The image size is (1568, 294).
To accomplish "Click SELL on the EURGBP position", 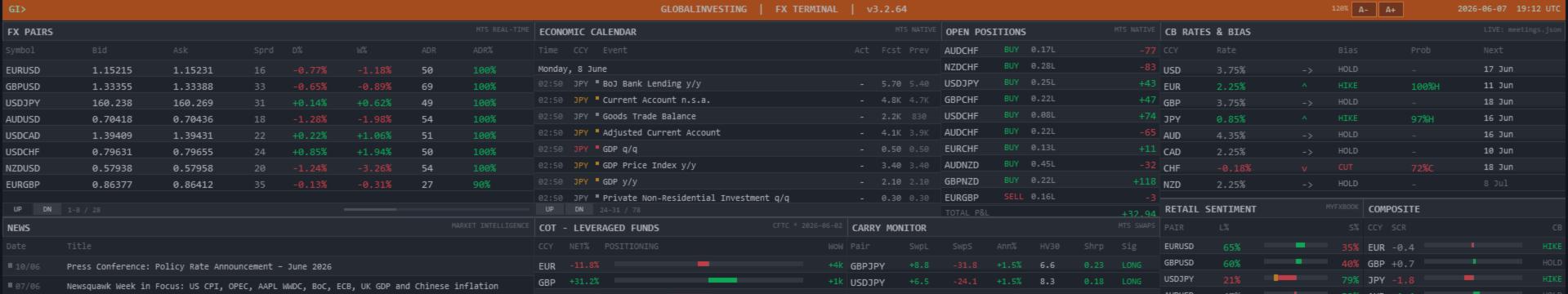I will 1013,197.
